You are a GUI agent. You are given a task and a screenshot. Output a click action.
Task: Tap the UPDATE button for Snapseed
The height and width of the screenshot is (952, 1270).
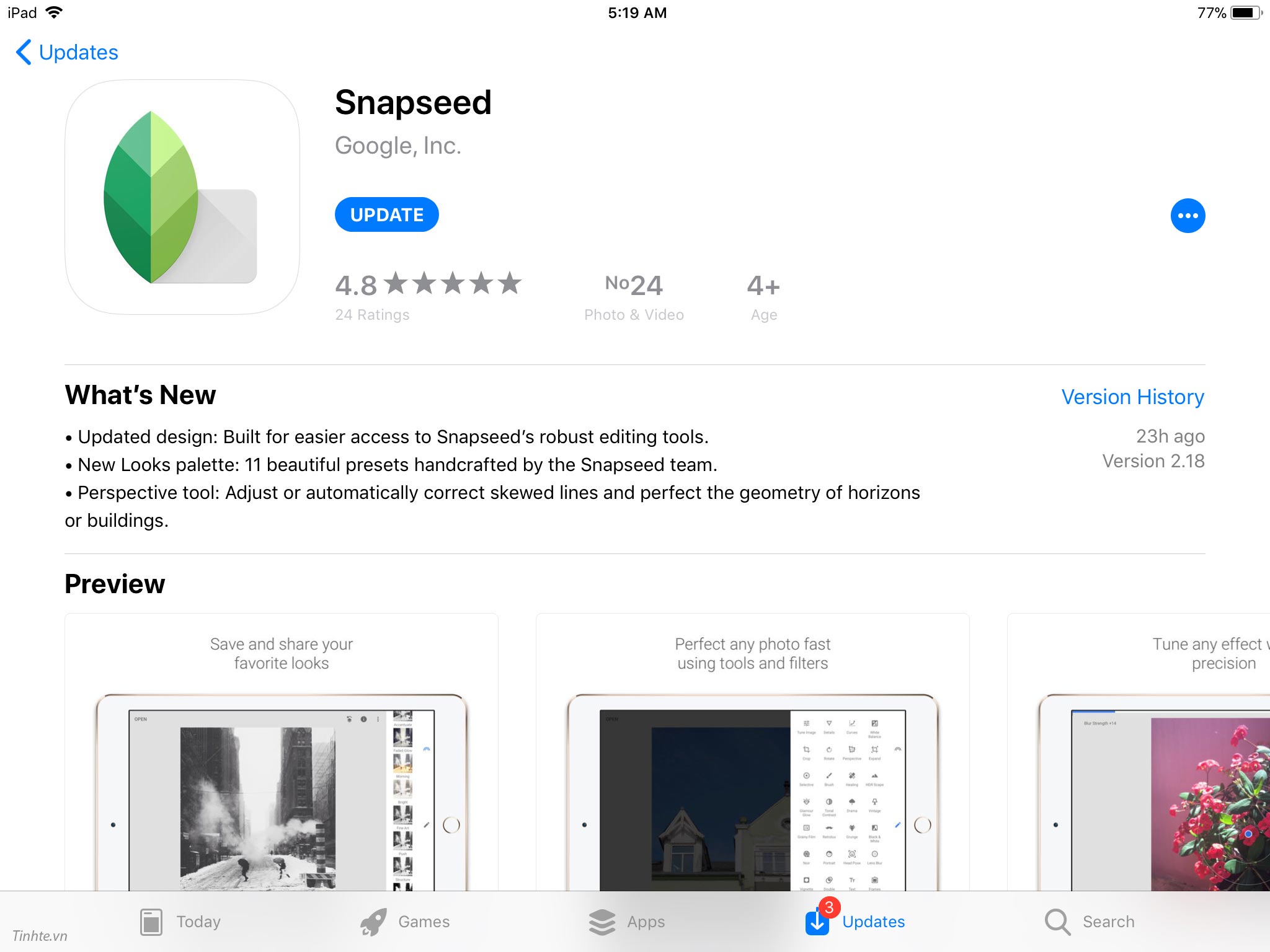click(386, 214)
